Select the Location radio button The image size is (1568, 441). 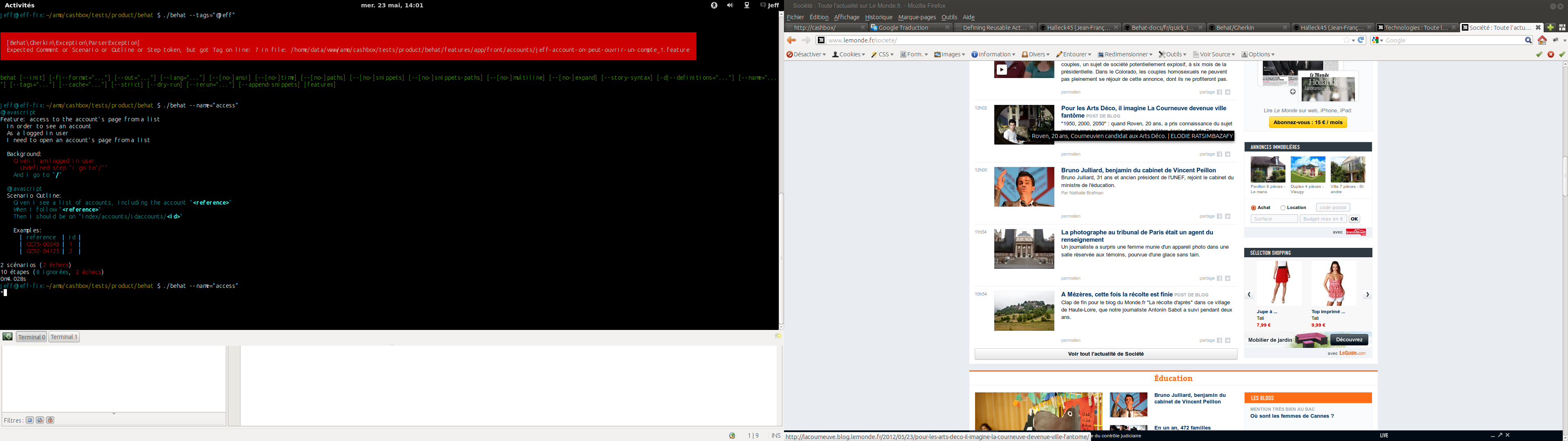[x=1283, y=208]
